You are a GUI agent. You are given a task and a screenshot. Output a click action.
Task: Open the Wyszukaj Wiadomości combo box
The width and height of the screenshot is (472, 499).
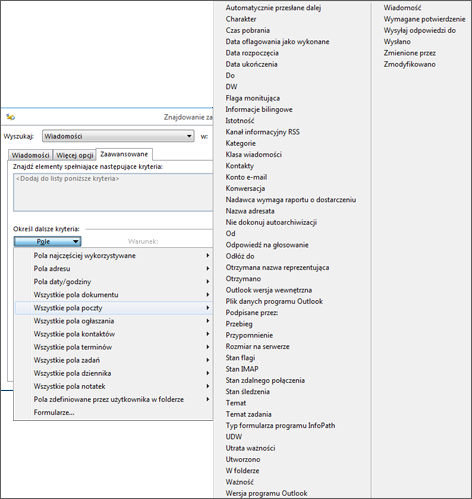coord(118,136)
